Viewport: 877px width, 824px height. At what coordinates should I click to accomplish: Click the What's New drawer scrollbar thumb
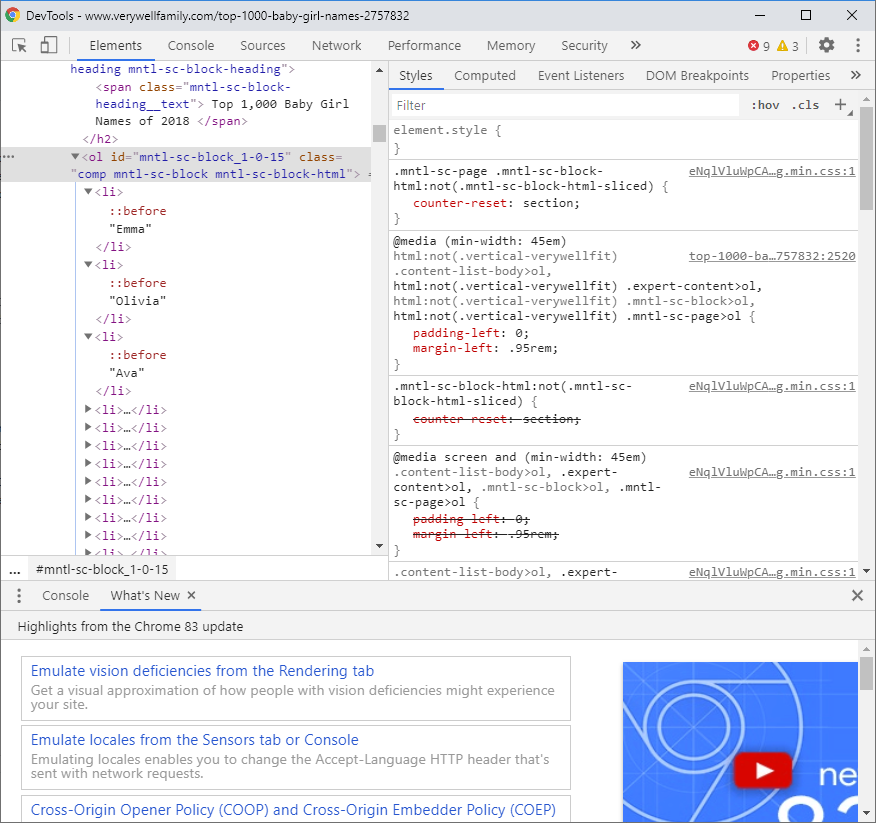pyautogui.click(x=866, y=674)
